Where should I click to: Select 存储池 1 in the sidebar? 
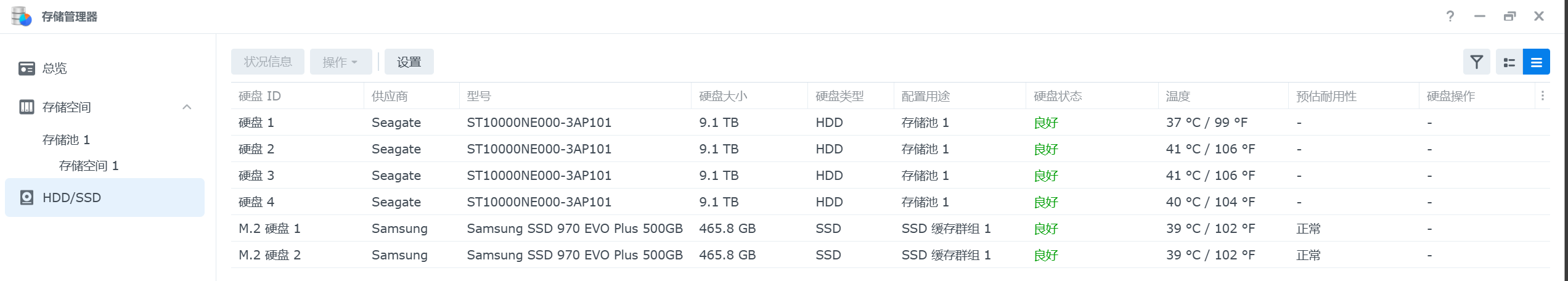coord(66,140)
